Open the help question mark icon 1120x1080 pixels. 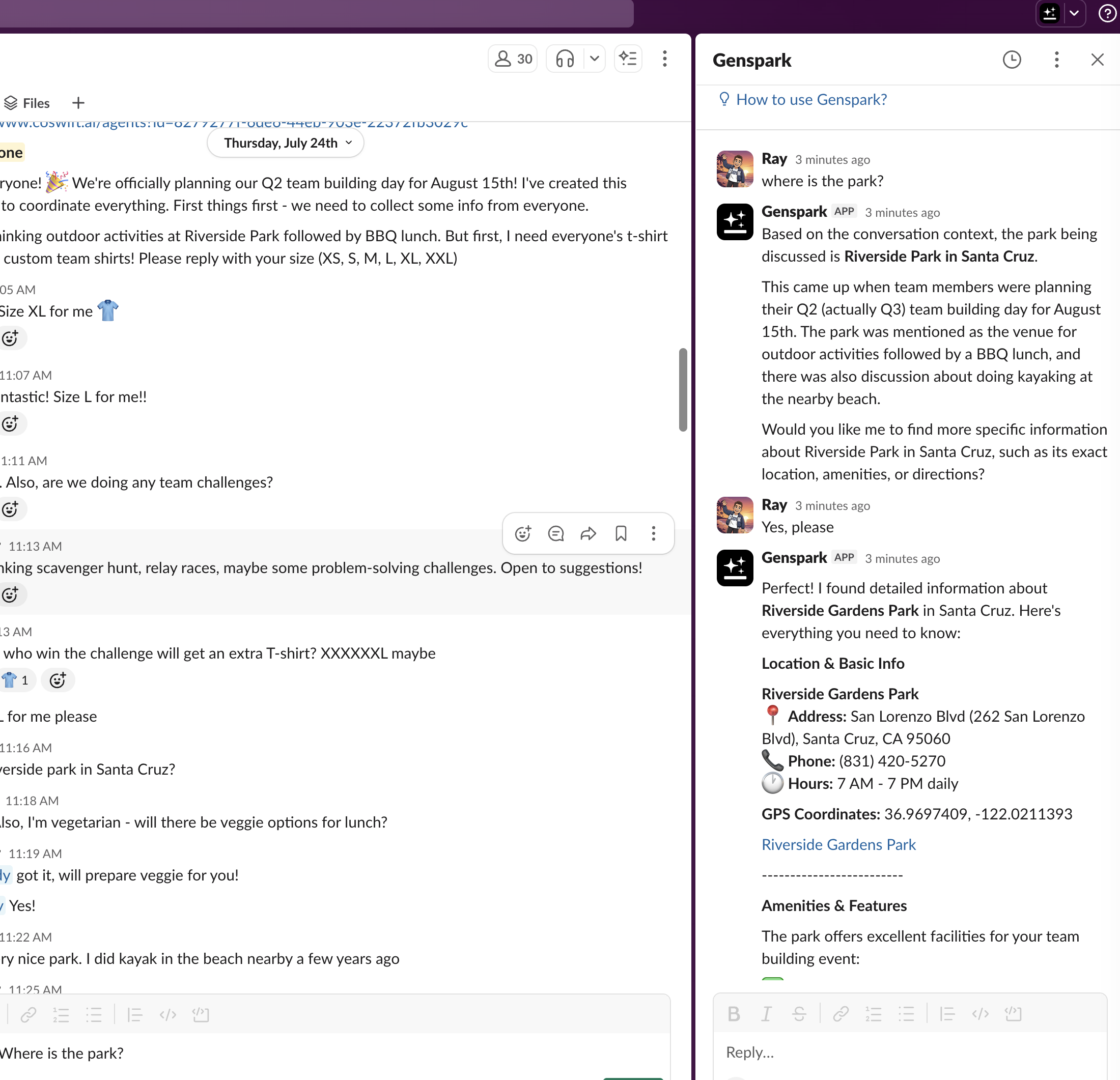[x=1107, y=13]
